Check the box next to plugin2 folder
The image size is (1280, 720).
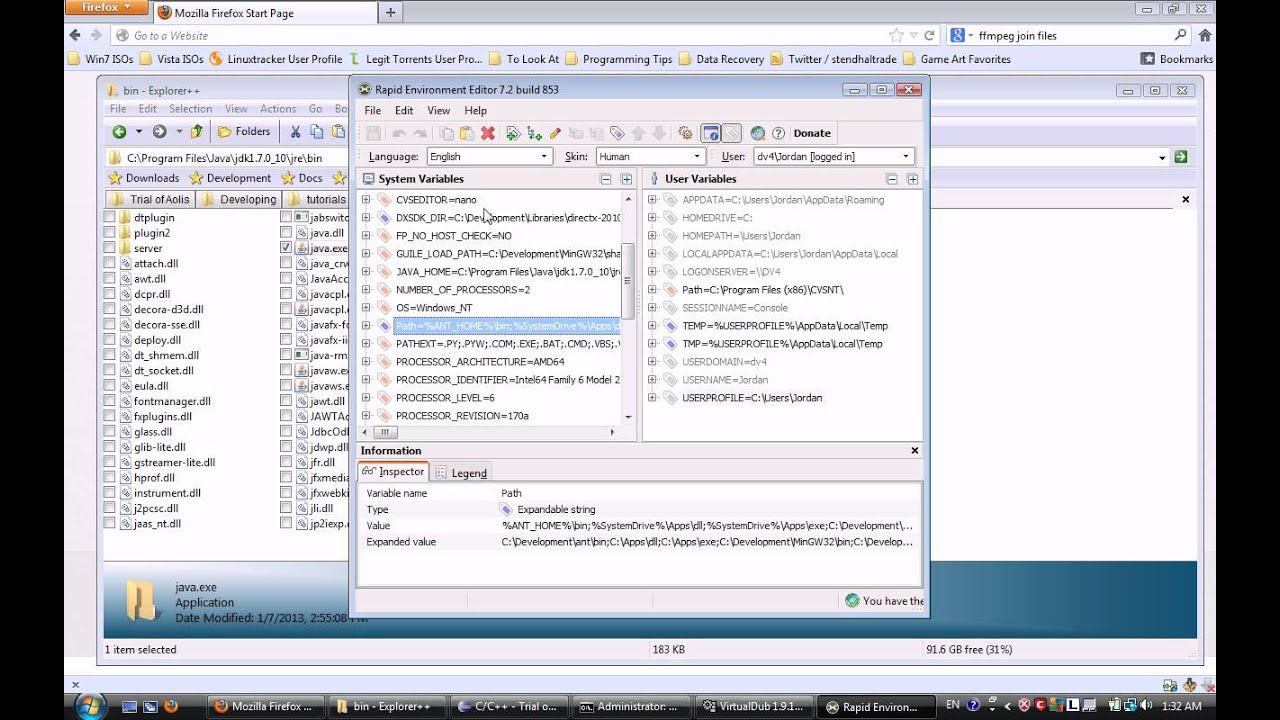tap(110, 233)
